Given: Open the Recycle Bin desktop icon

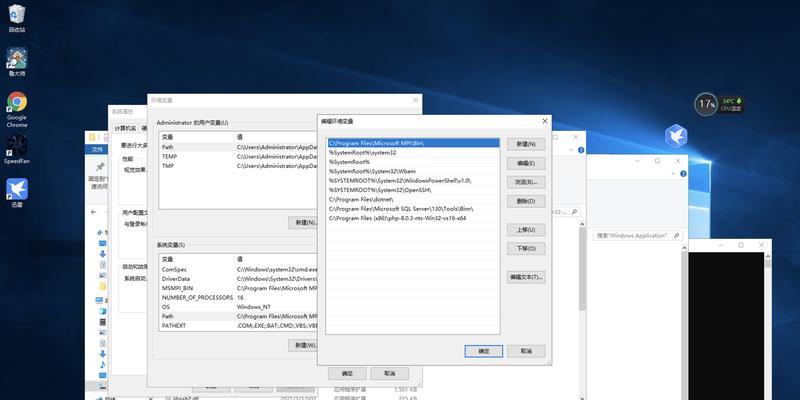Looking at the screenshot, I should point(17,18).
